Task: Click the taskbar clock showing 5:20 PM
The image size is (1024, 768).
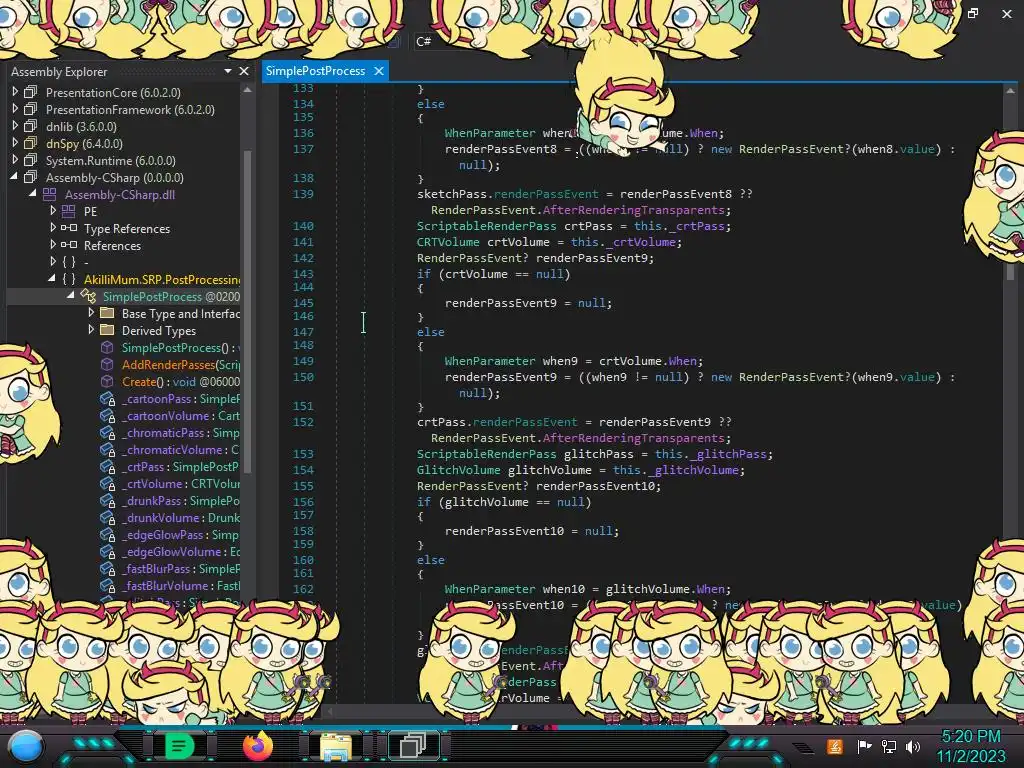Action: 971,746
